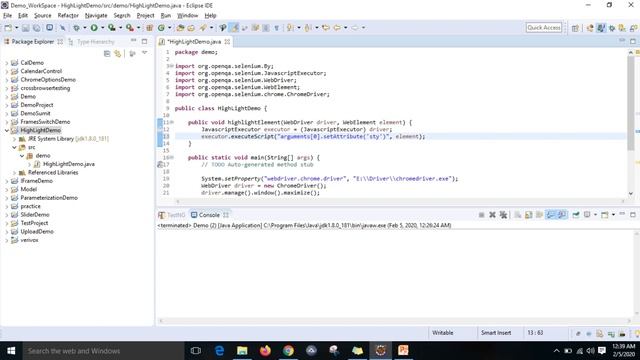Click Remove All Terminated Launches icon
The width and height of the screenshot is (640, 360).
503,215
